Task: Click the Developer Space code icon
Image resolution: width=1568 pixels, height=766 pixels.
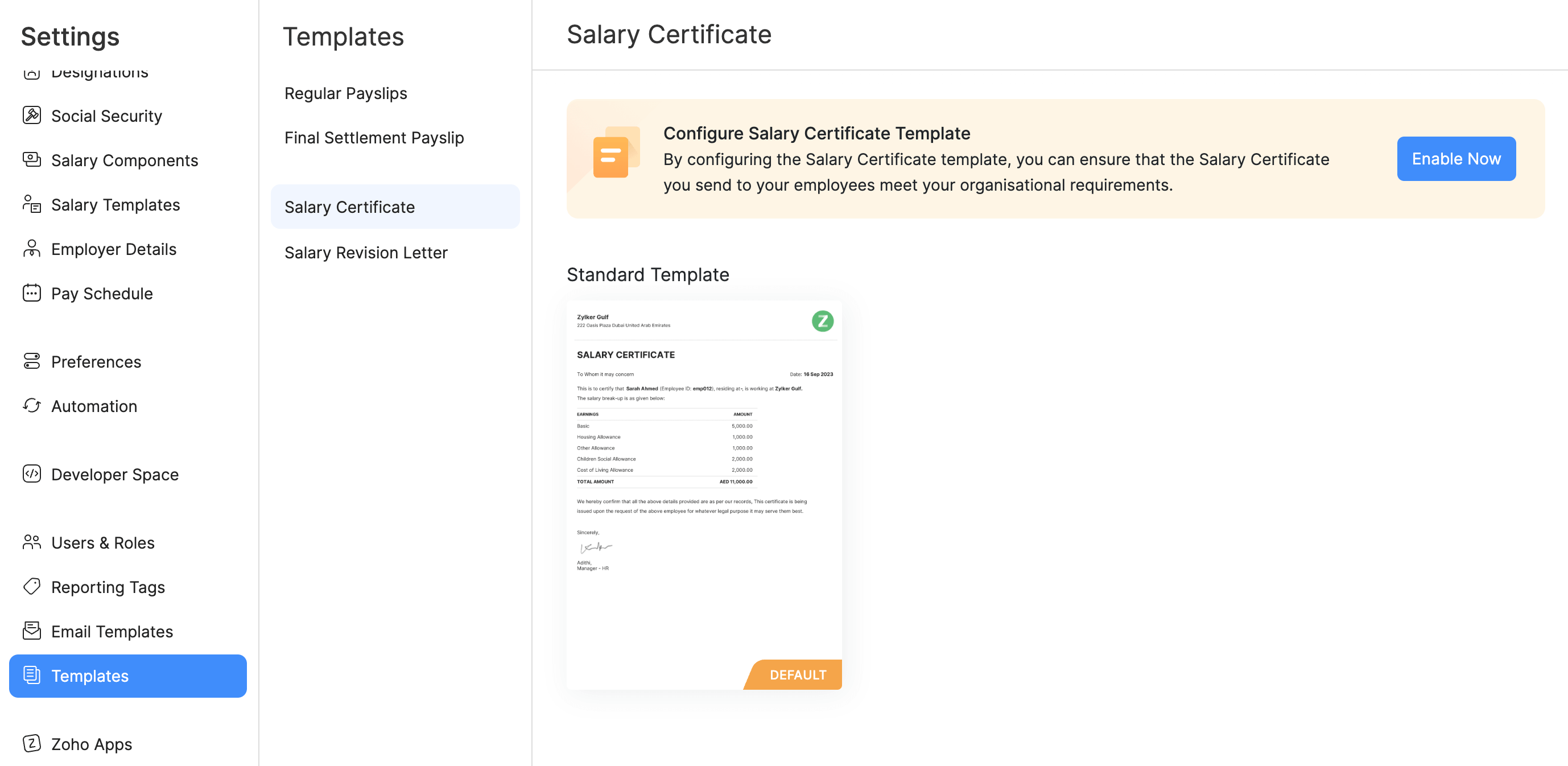Action: click(x=32, y=473)
